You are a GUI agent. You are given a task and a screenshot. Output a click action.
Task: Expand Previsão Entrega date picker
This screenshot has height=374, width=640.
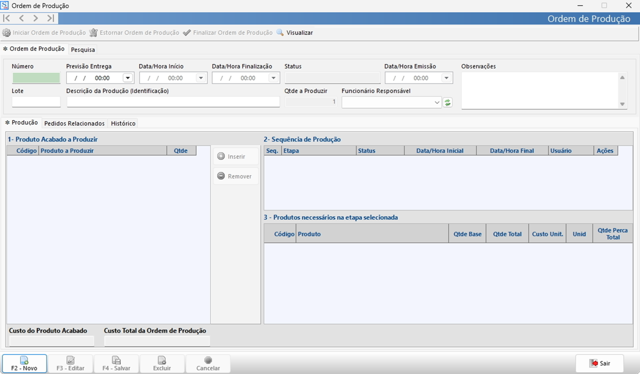pos(128,78)
